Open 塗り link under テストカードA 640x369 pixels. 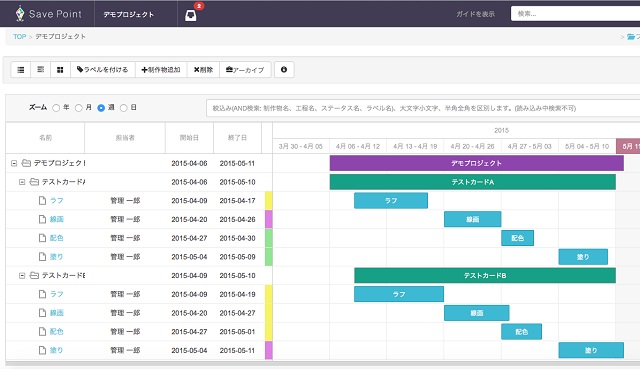click(56, 257)
